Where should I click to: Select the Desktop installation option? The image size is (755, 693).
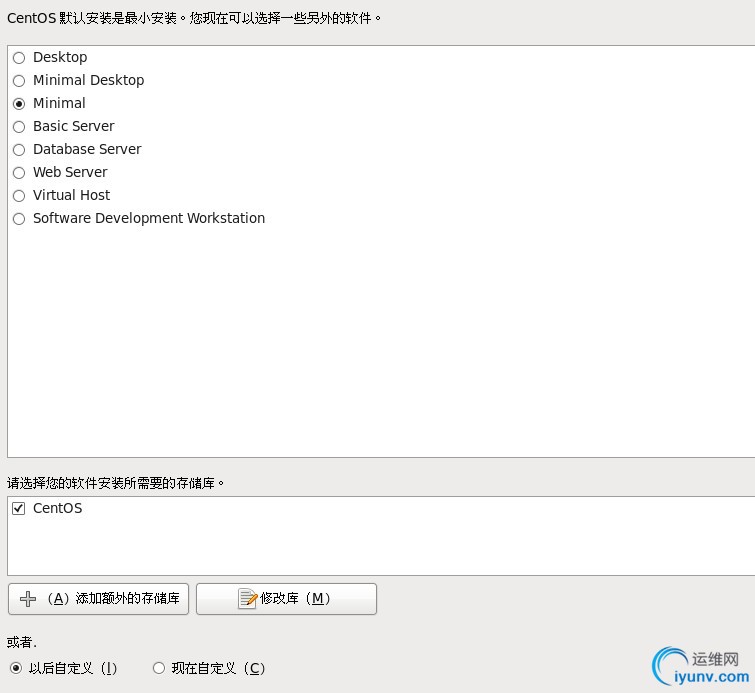pos(19,58)
